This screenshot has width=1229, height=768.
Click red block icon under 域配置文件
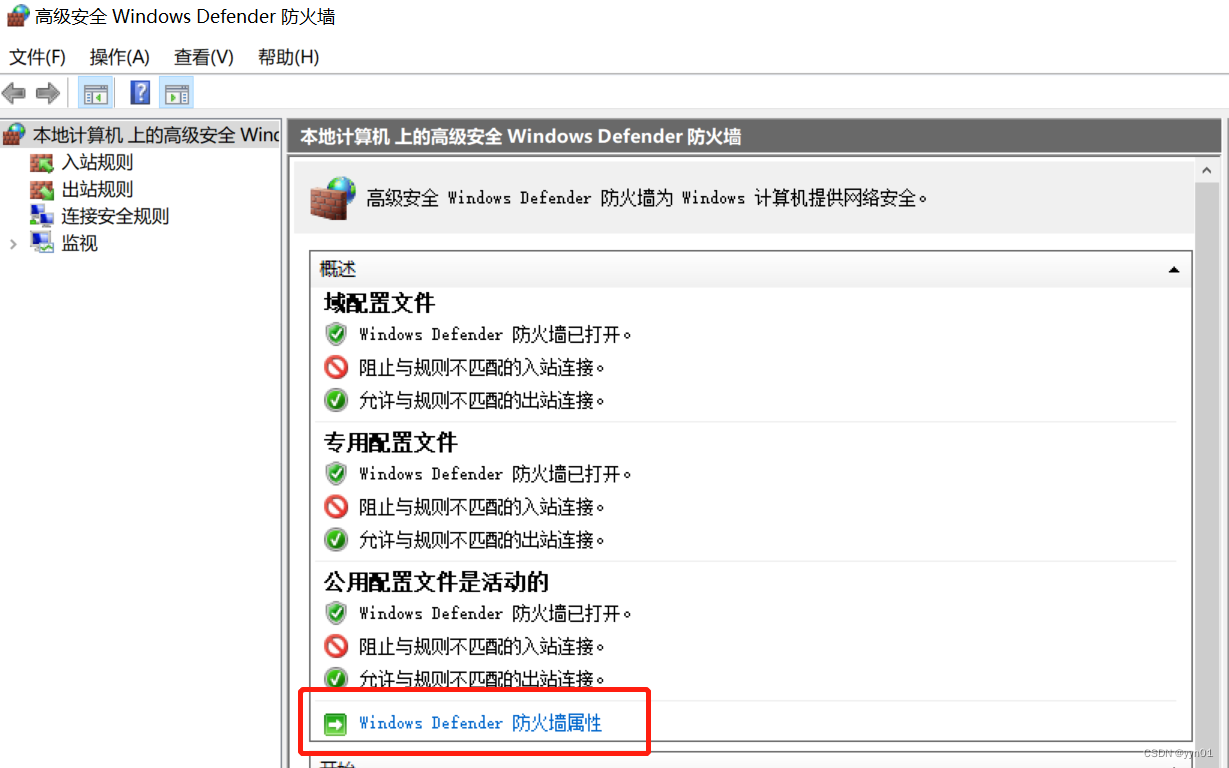[336, 367]
